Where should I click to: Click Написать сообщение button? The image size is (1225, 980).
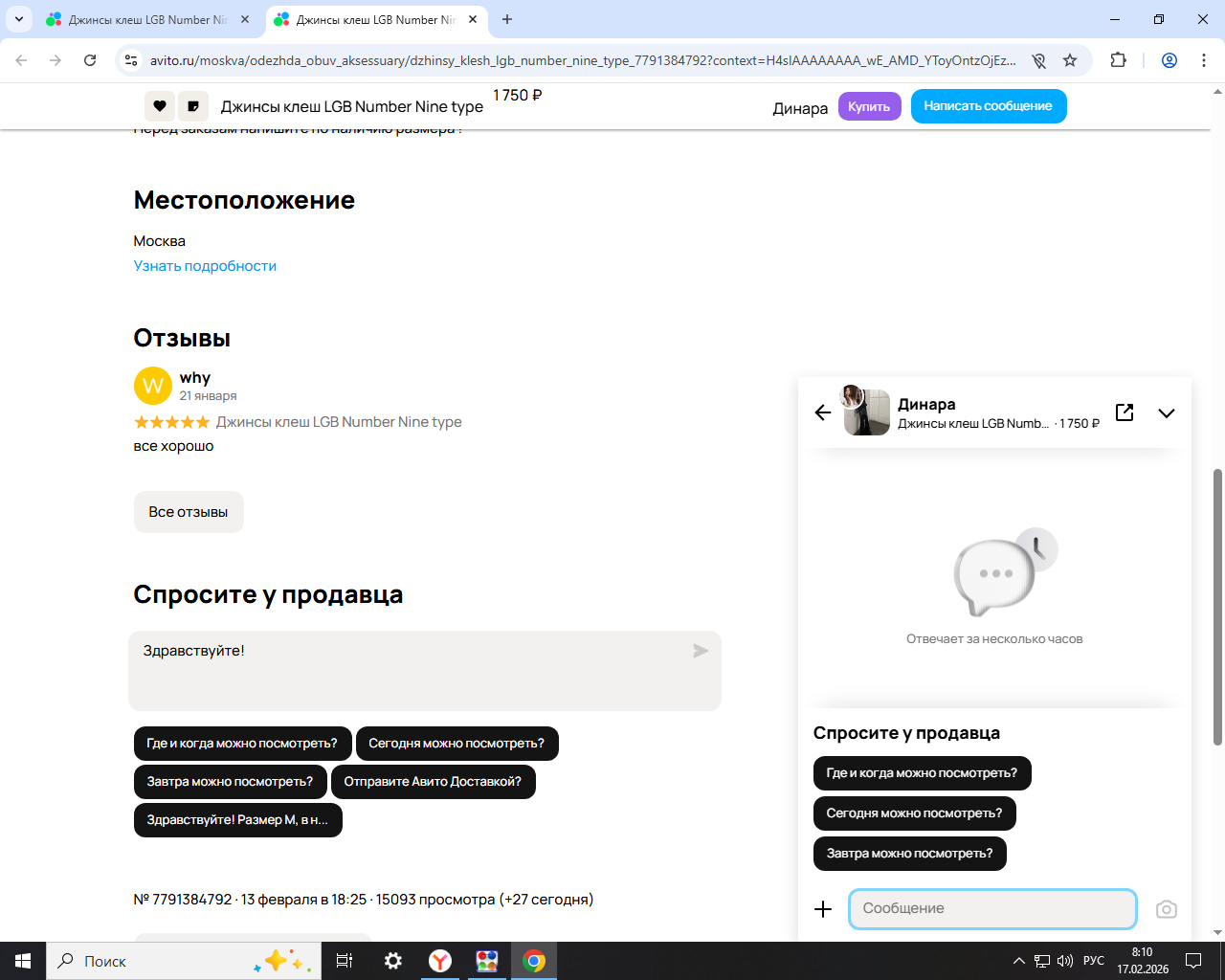point(989,106)
